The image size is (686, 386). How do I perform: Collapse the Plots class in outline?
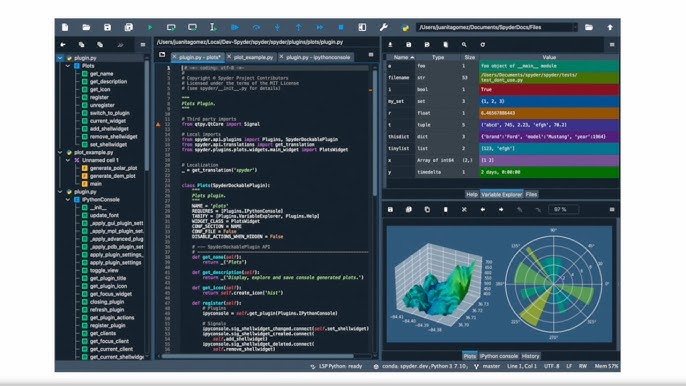click(68, 66)
